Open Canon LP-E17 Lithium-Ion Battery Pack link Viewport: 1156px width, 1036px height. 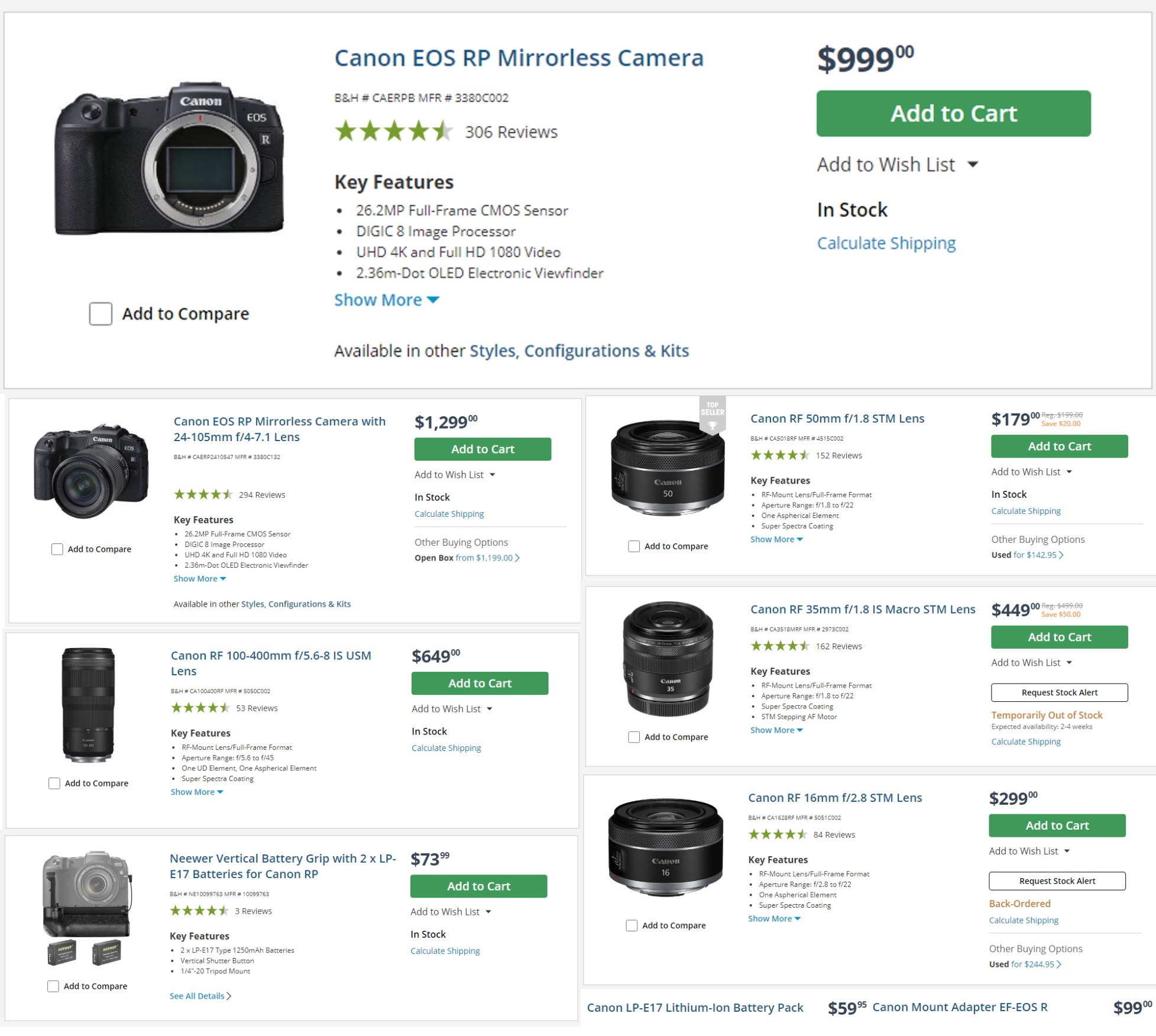(x=695, y=1008)
